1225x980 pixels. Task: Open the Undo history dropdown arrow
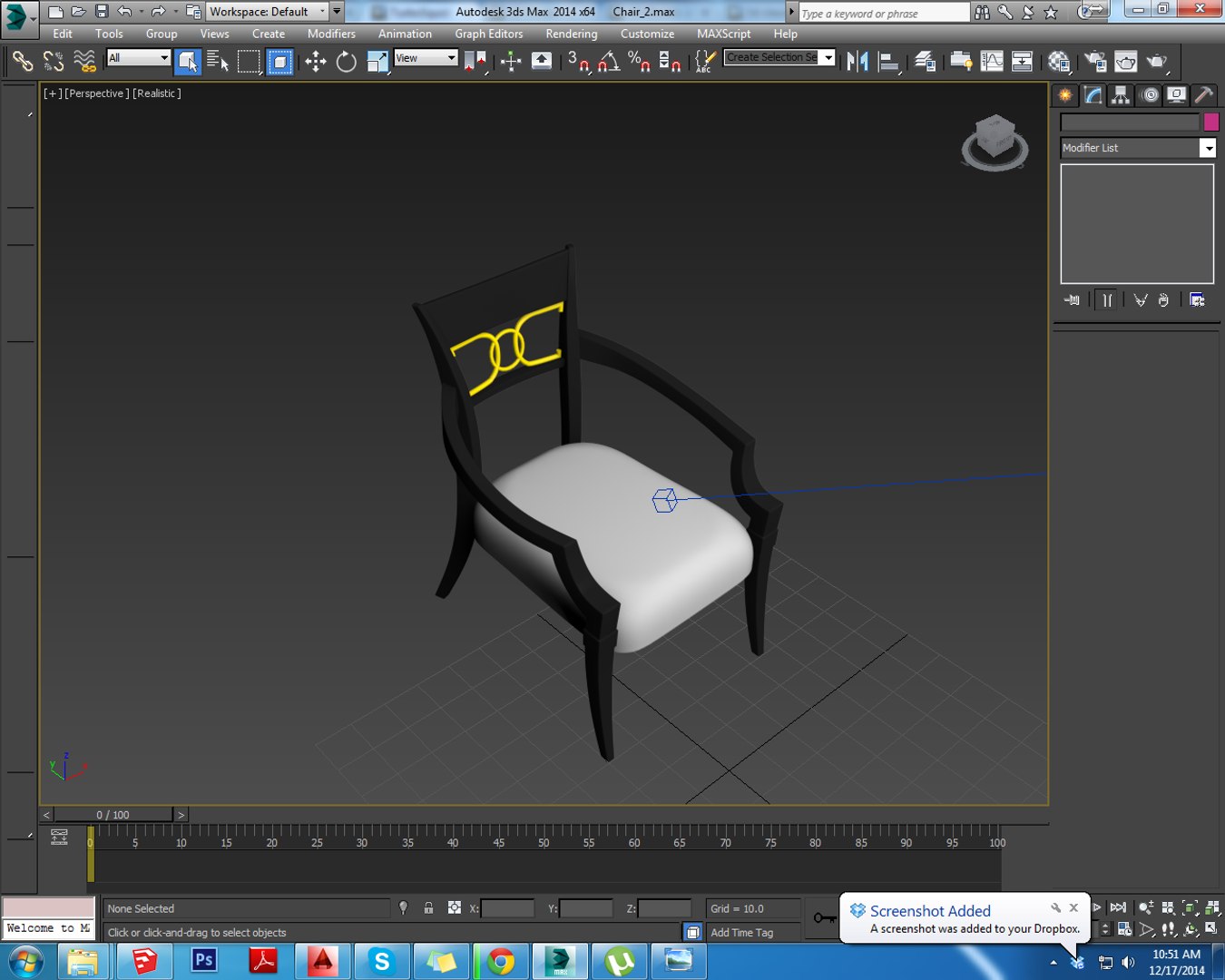(x=142, y=12)
